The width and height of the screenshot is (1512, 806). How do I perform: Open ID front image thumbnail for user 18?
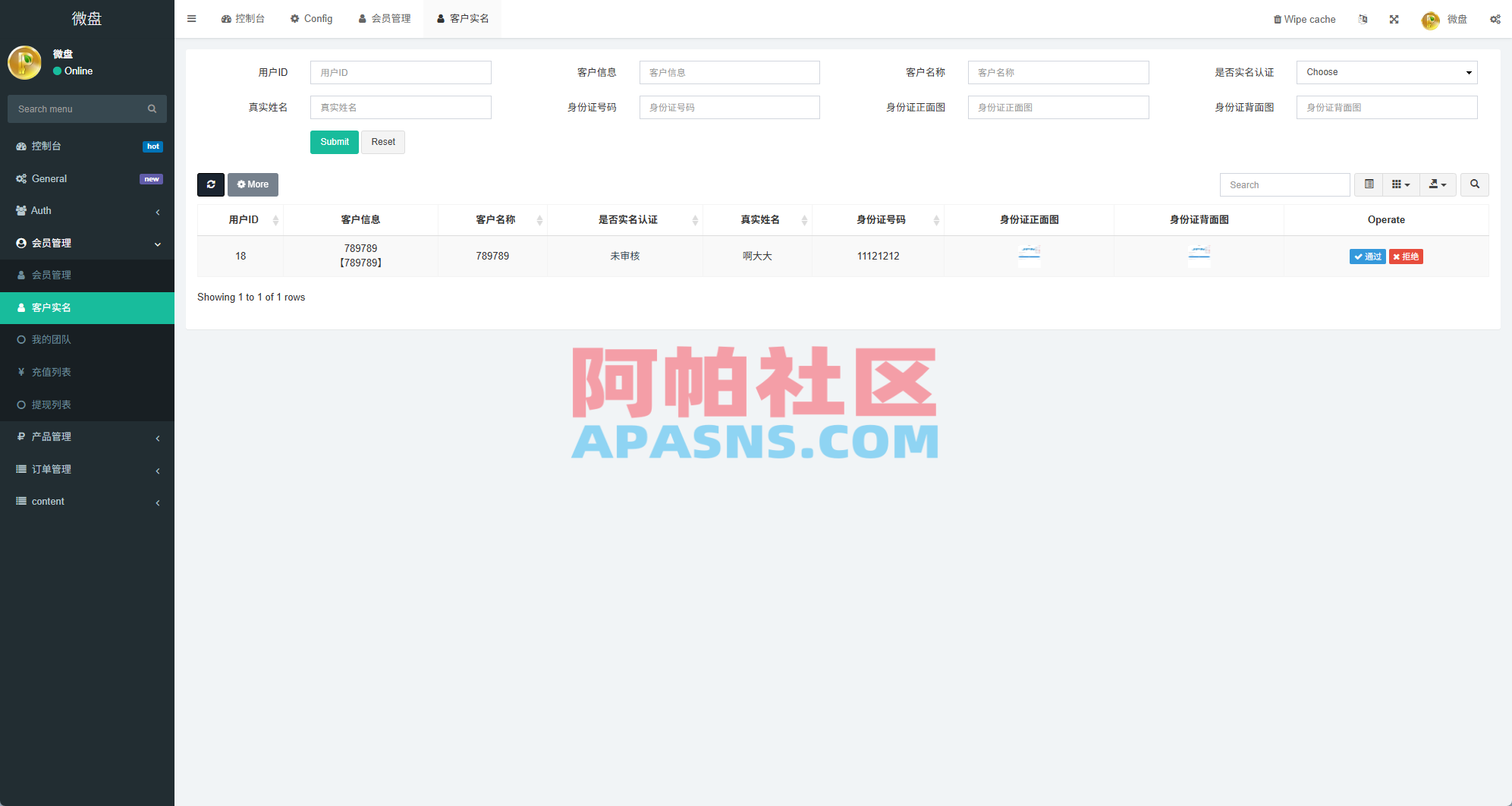tap(1029, 256)
